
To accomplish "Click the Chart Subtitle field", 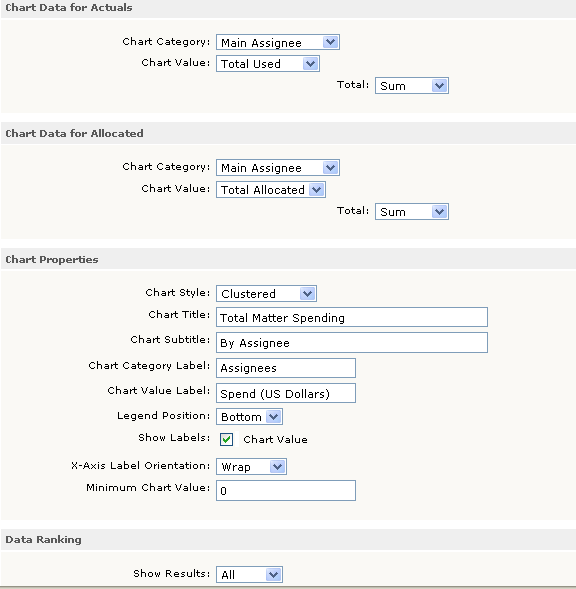I will tap(352, 342).
